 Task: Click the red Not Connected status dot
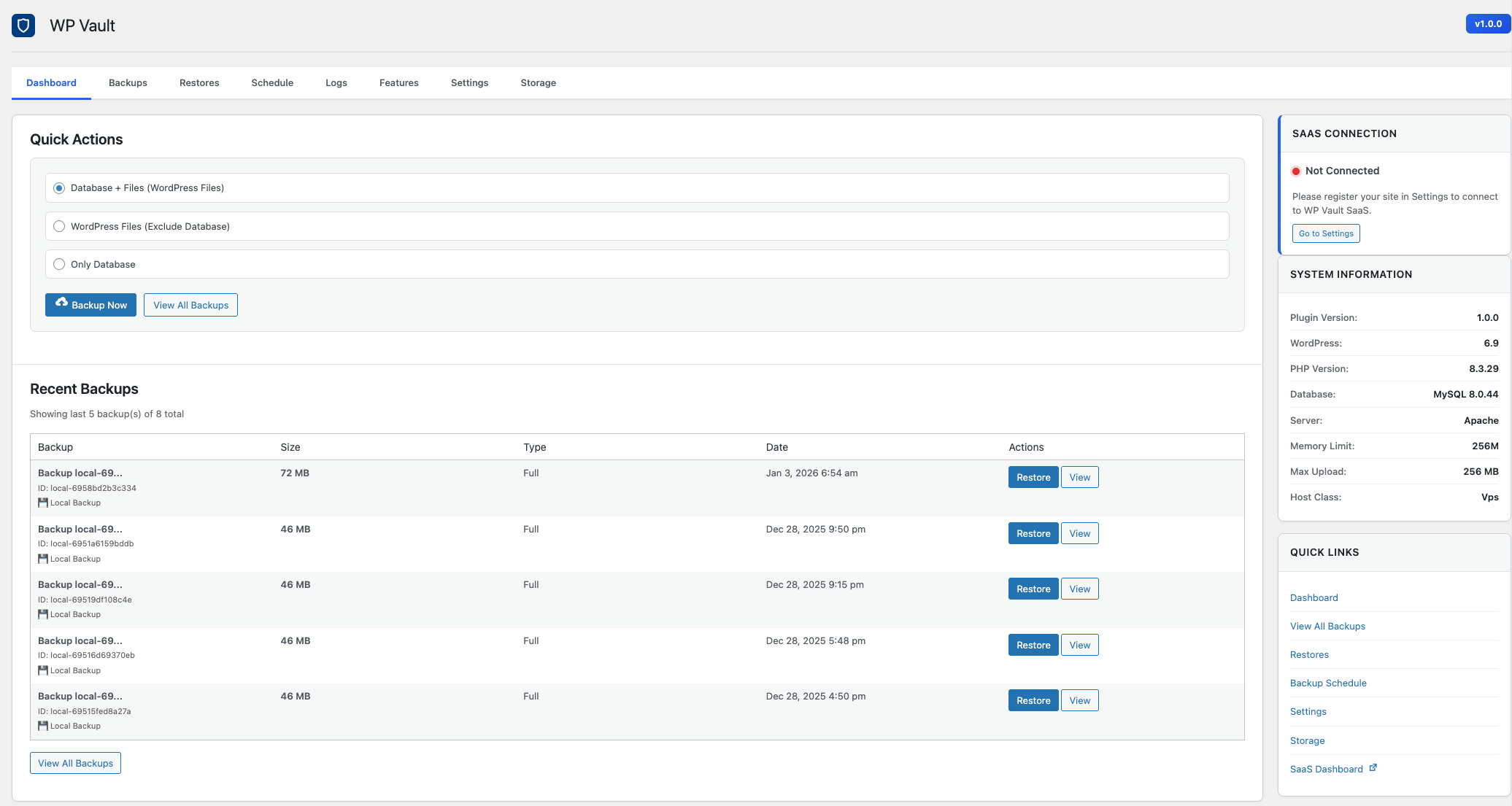click(x=1296, y=171)
